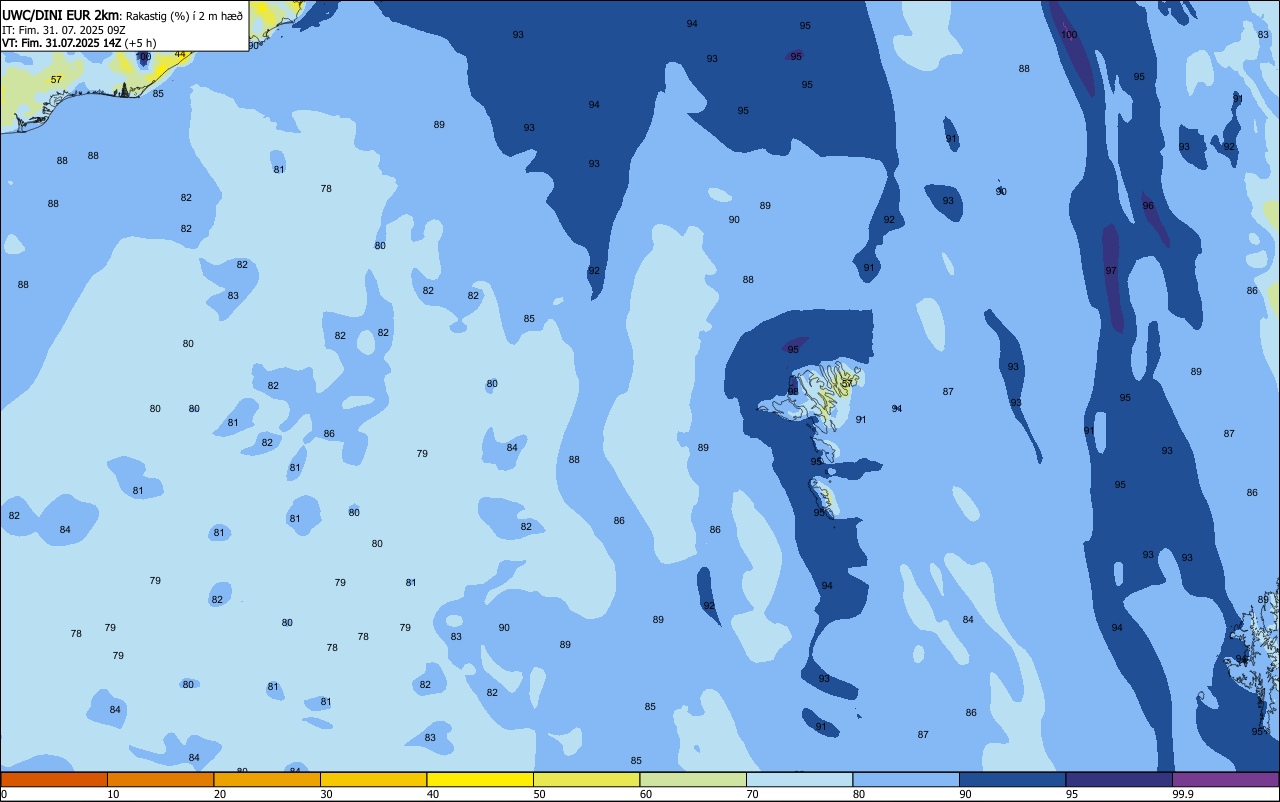Select the "40" legend tick label
This screenshot has height=802, width=1280.
click(x=433, y=794)
